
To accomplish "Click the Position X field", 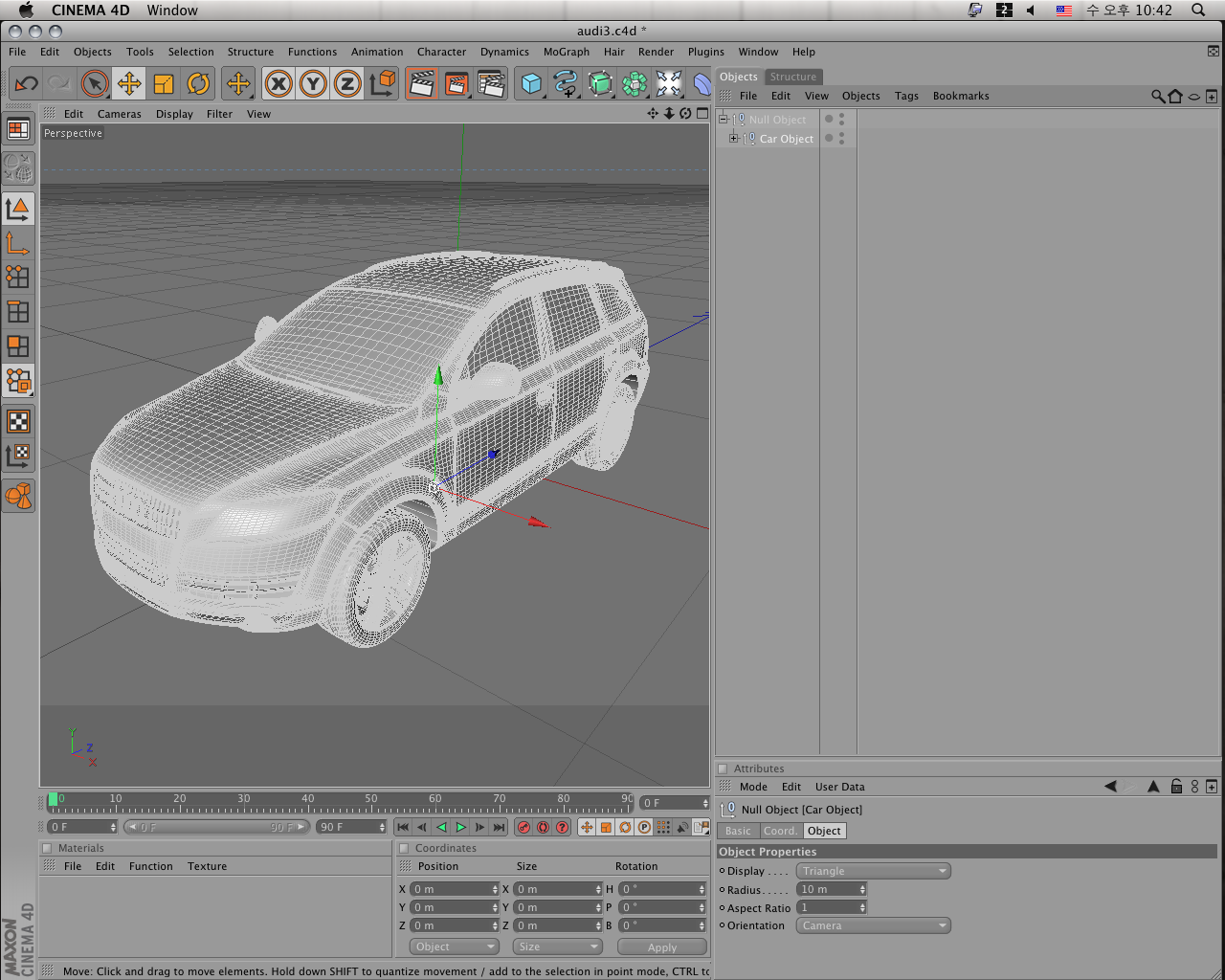I will pos(455,889).
